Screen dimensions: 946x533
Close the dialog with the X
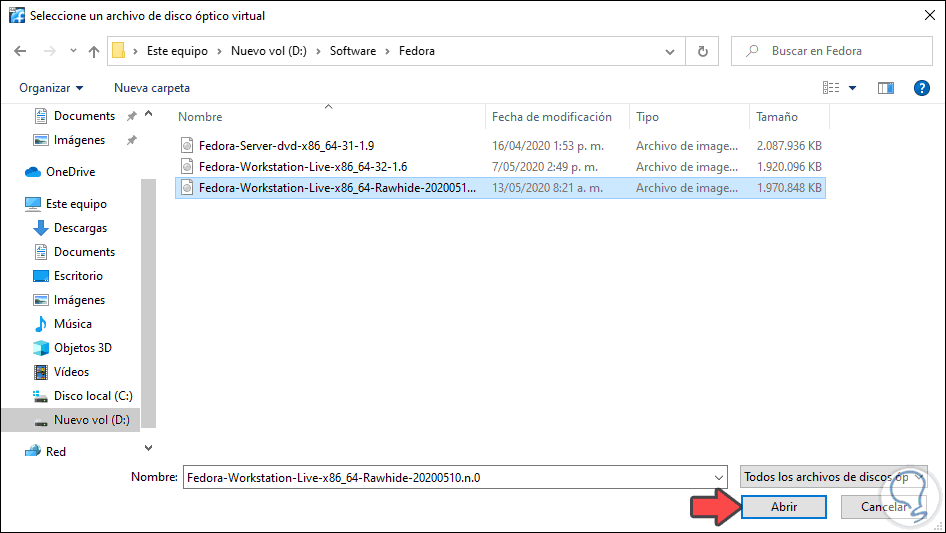[930, 16]
